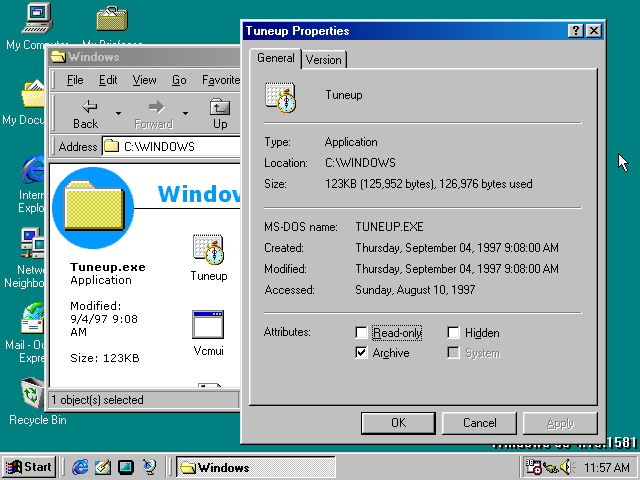Screen dimensions: 640x480
Task: Launch the Internet Explorer desktop icon
Action: (x=33, y=169)
